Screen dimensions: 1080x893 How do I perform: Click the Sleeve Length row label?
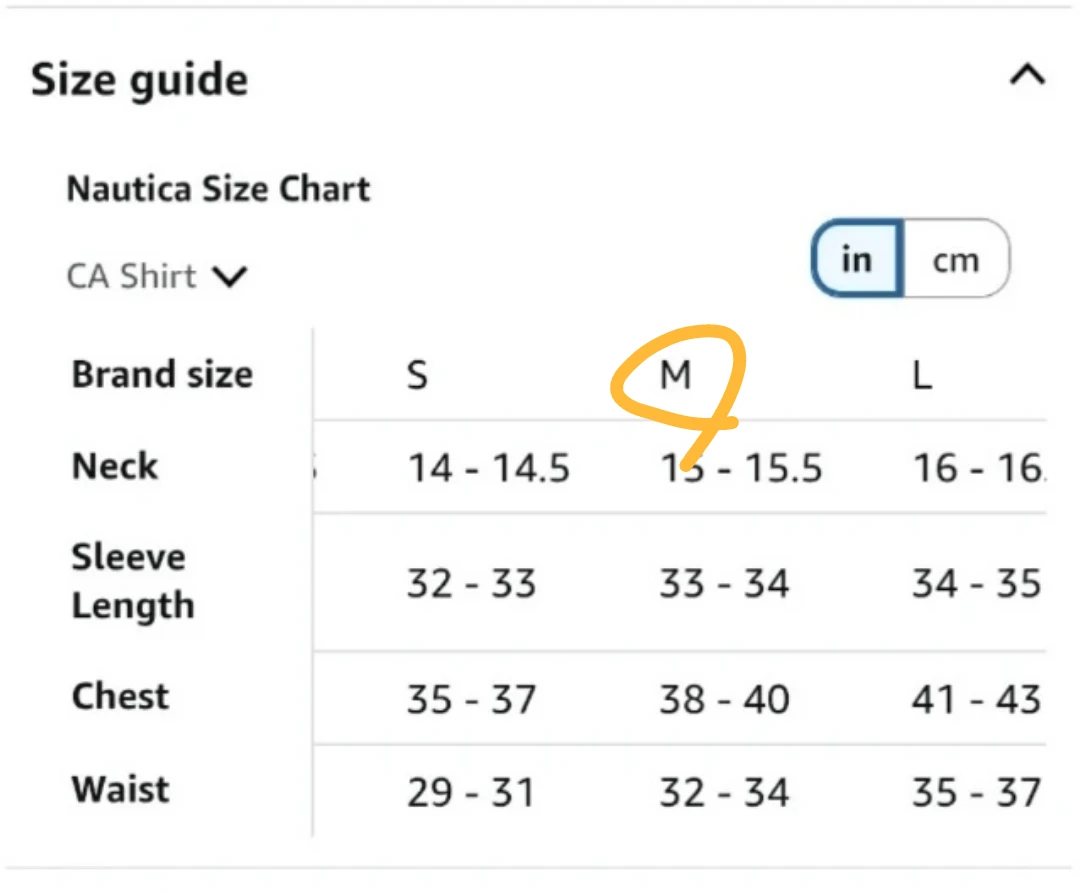[x=132, y=581]
